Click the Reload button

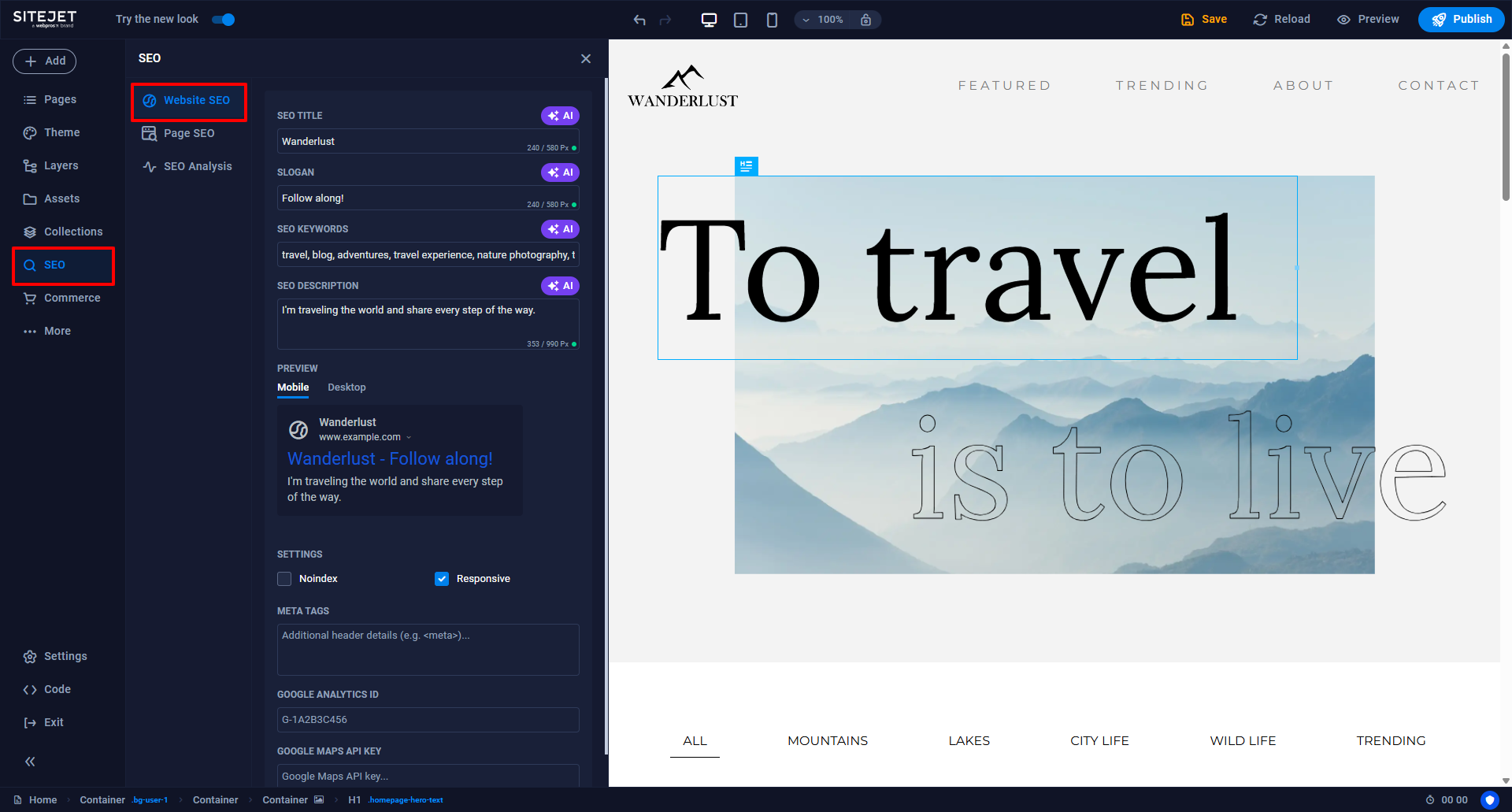pyautogui.click(x=1282, y=20)
